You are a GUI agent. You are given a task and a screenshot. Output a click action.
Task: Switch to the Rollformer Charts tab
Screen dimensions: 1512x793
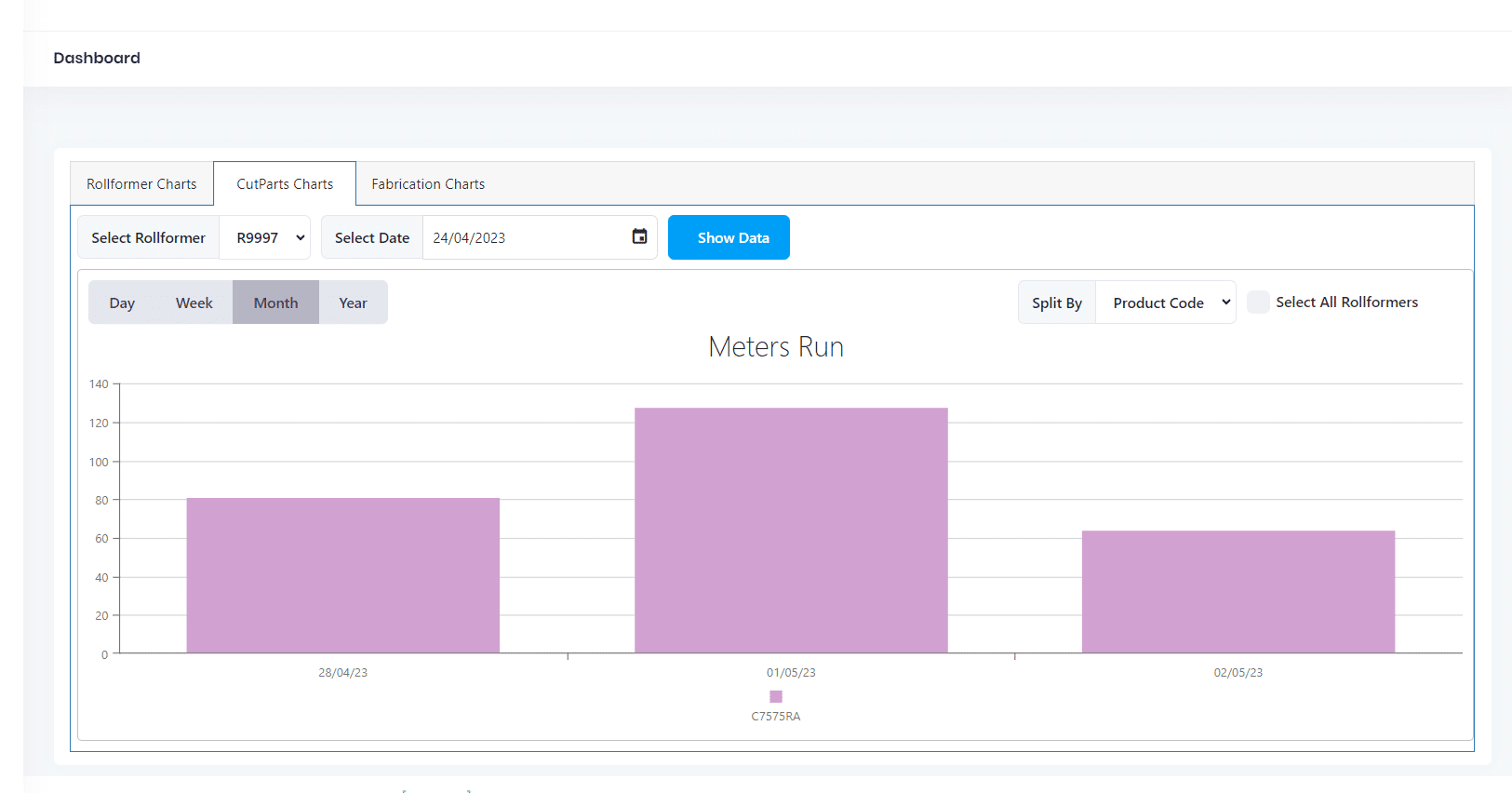pyautogui.click(x=141, y=184)
